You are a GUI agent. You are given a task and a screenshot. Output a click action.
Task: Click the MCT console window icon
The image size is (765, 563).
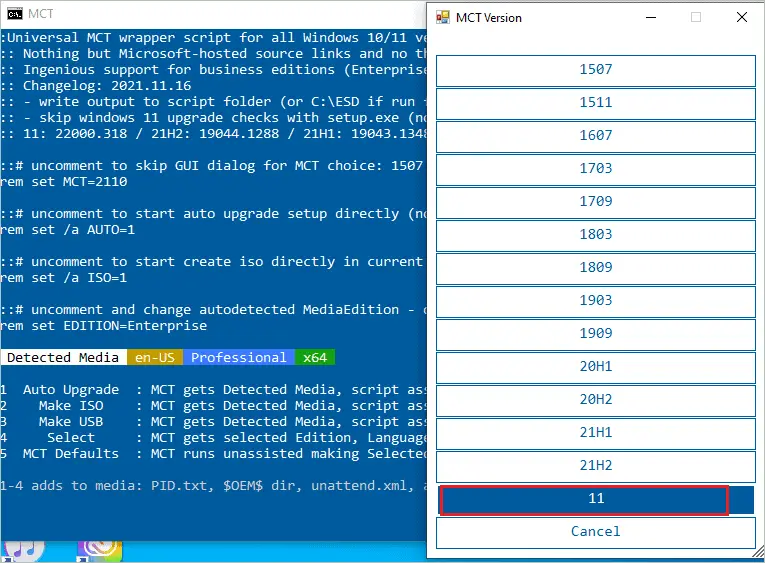15,14
